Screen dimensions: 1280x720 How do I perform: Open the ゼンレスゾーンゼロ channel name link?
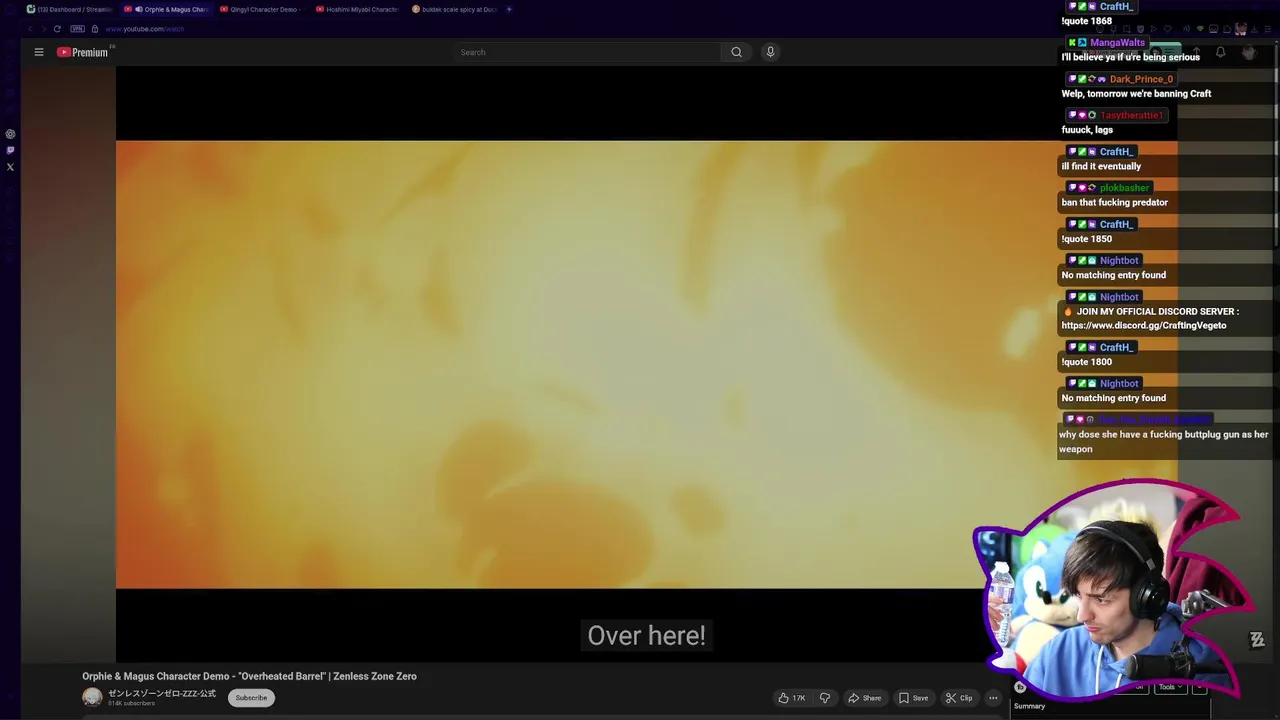coord(162,693)
